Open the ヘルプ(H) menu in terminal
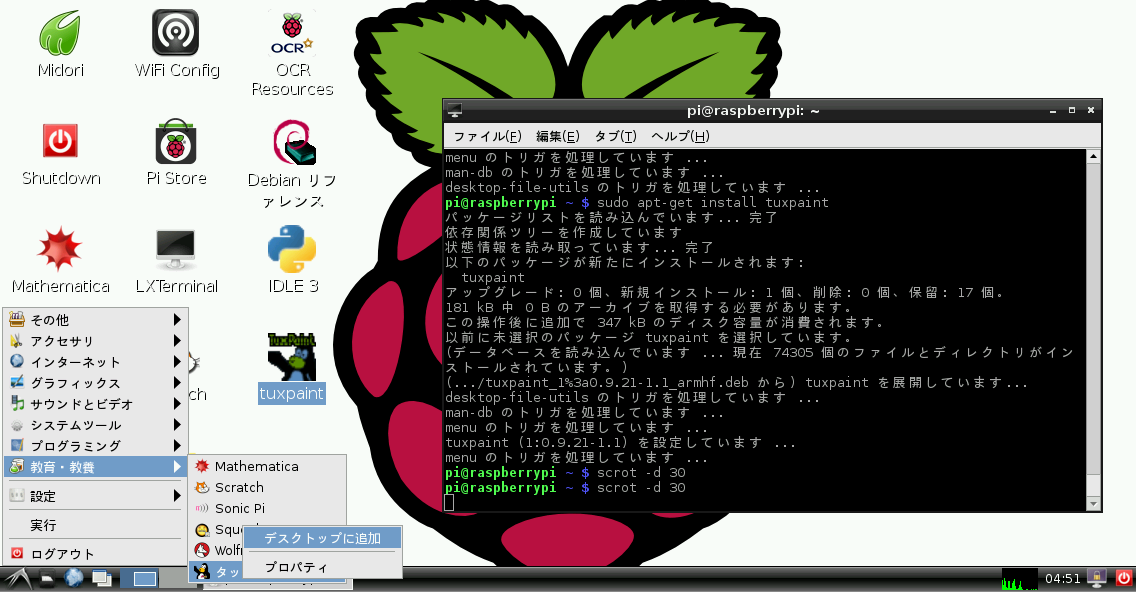Screen dimensions: 1136x592 [680, 136]
